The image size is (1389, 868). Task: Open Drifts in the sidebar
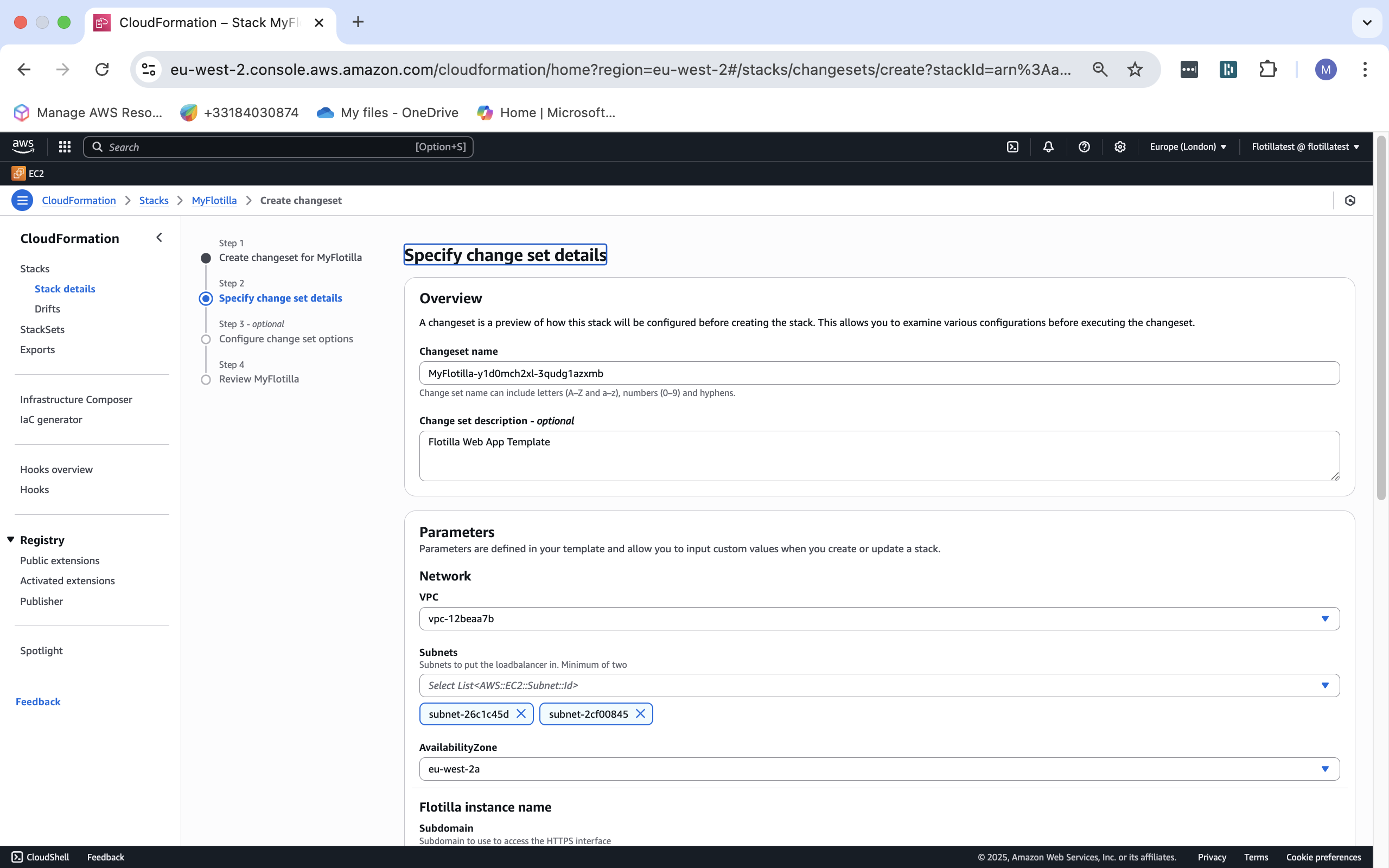47,309
